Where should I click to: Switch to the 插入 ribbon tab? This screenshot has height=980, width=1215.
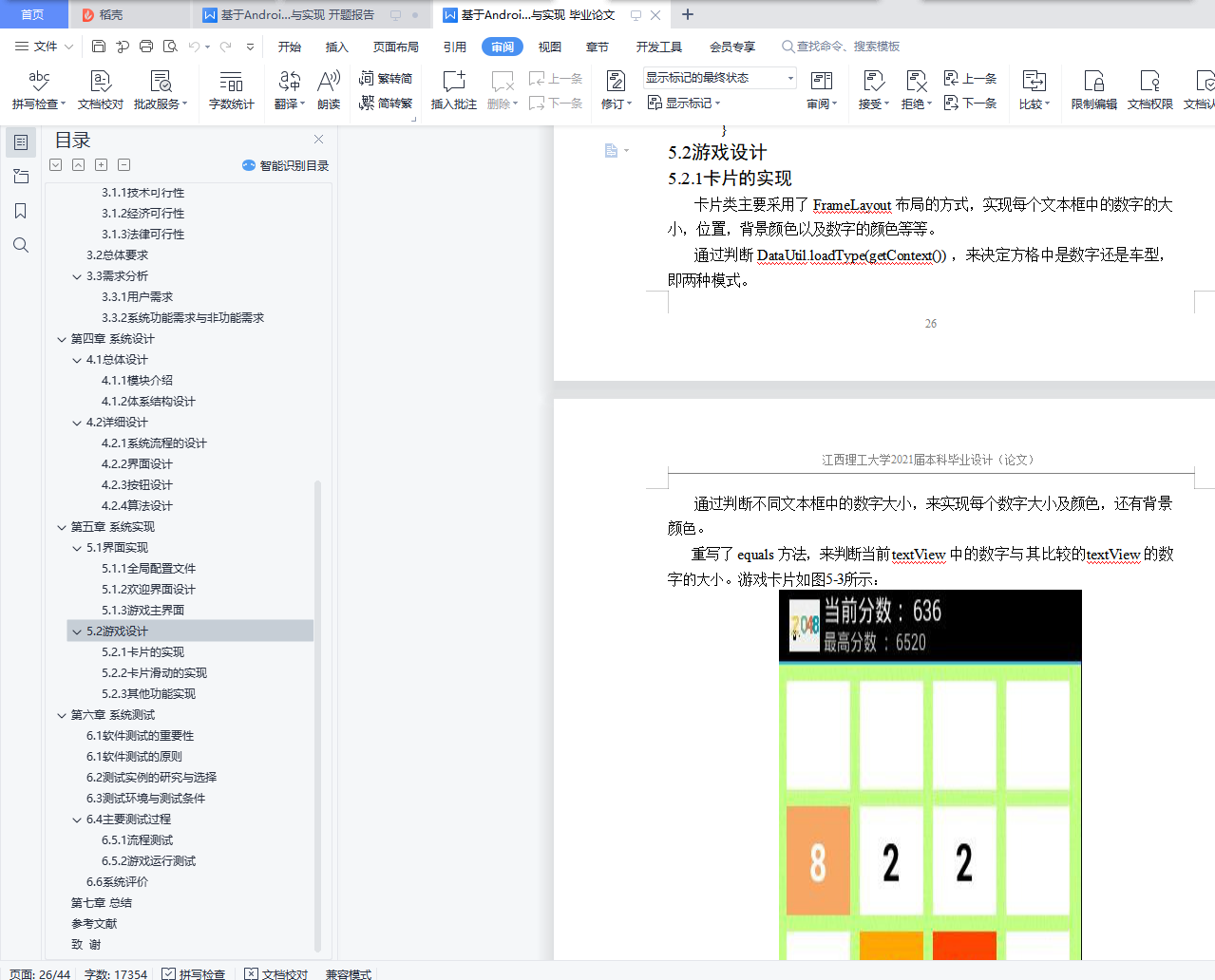coord(337,47)
